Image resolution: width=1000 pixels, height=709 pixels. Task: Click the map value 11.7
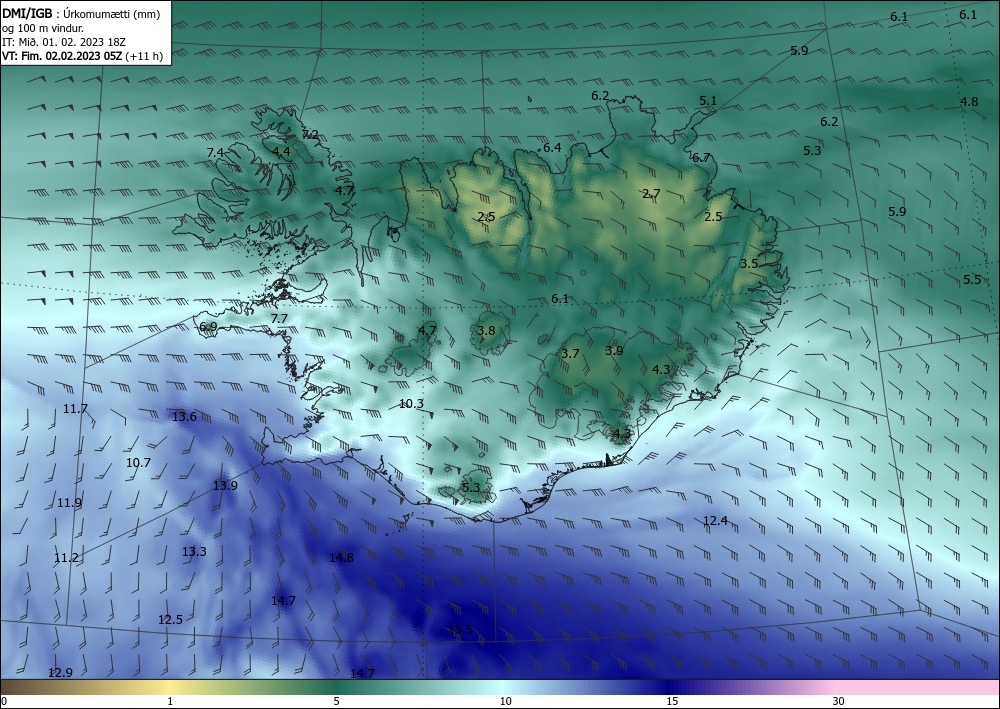[75, 409]
